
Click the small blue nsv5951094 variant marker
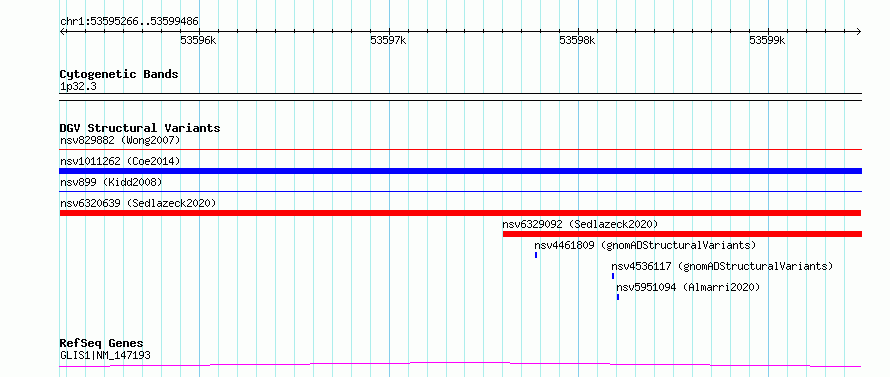coord(618,297)
